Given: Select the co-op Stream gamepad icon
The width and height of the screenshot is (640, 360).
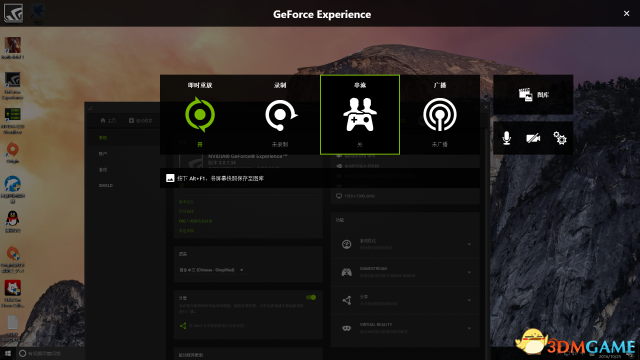Looking at the screenshot, I should point(360,115).
